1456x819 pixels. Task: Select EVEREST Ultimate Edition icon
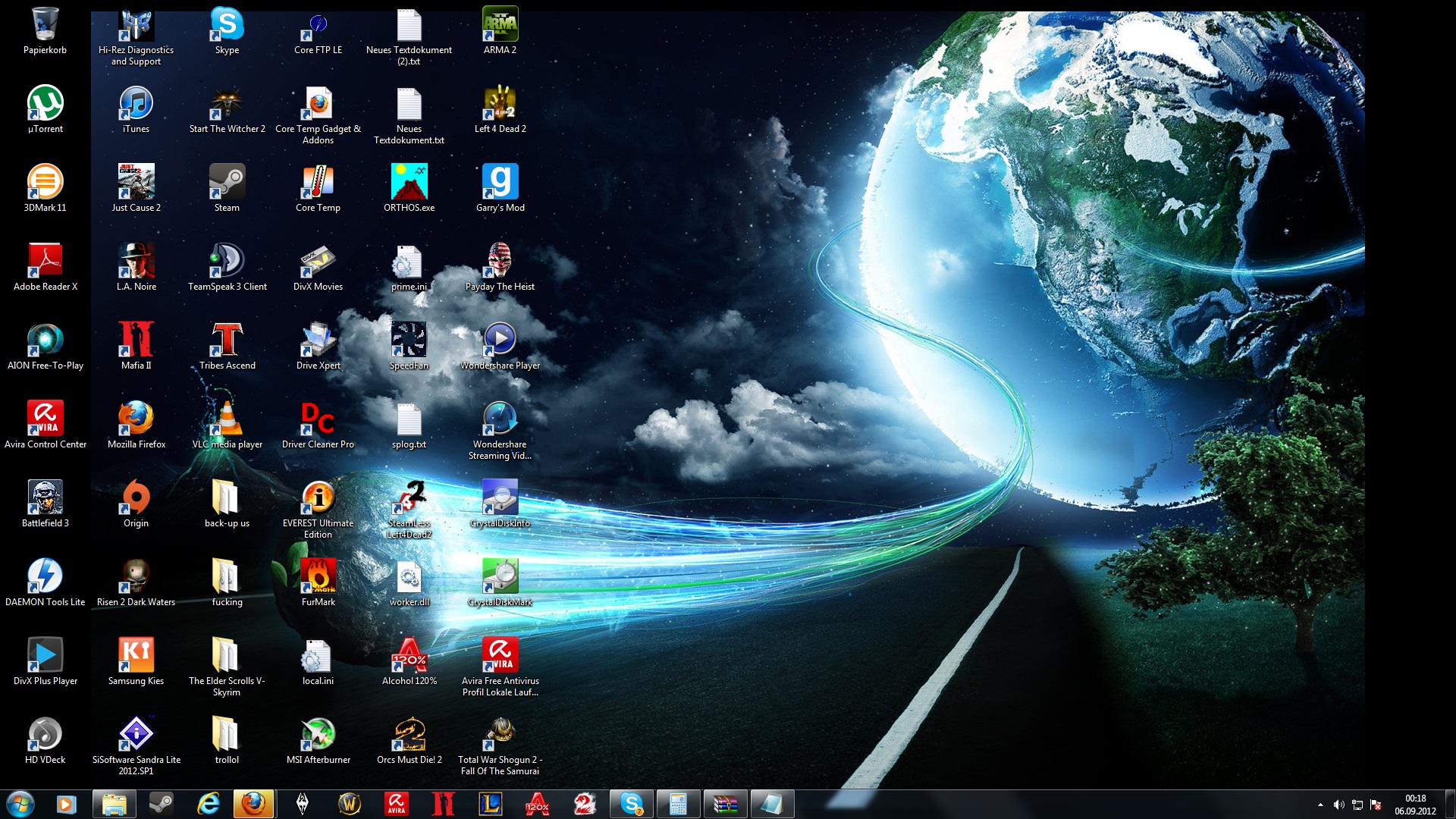click(x=318, y=510)
